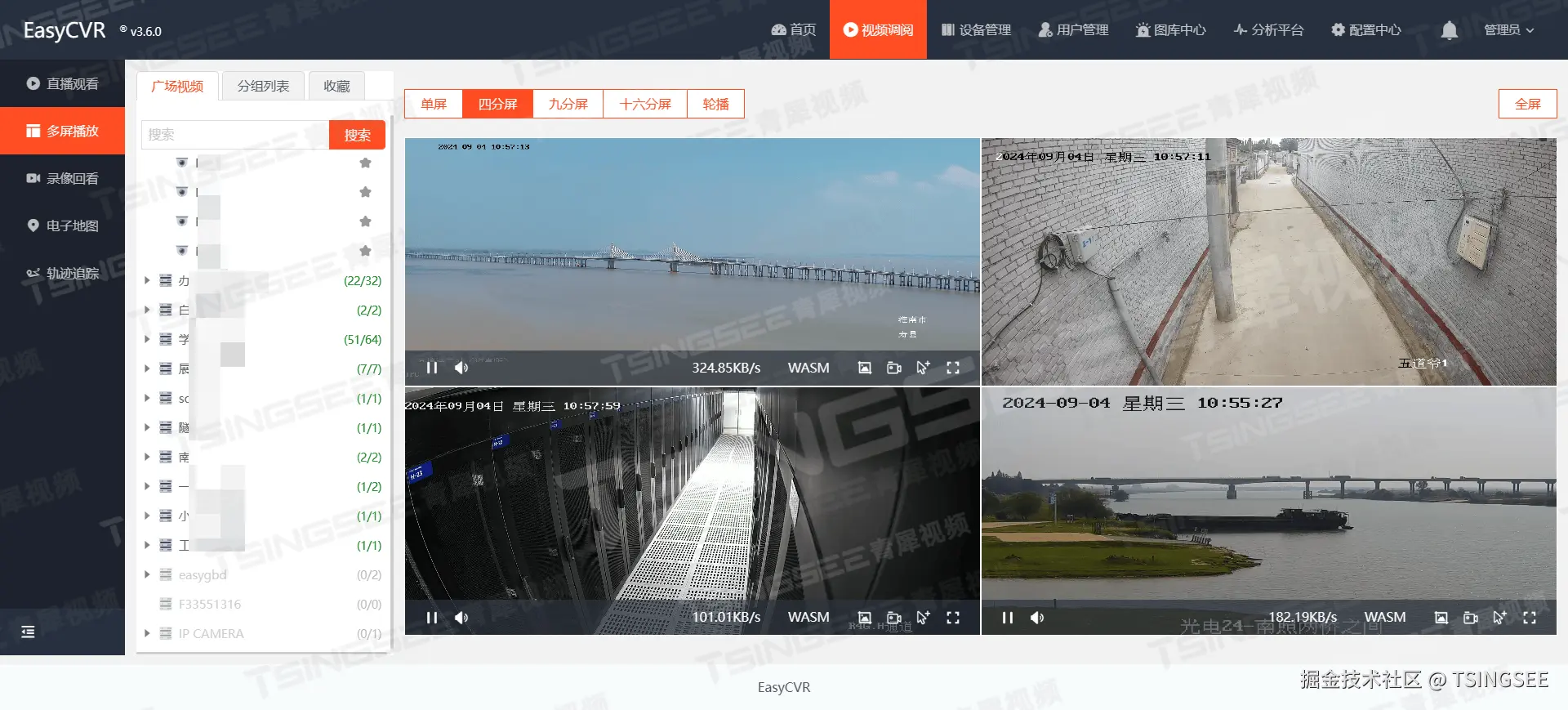
Task: Activate pointer zoom tool on server room video
Action: pyautogui.click(x=924, y=618)
